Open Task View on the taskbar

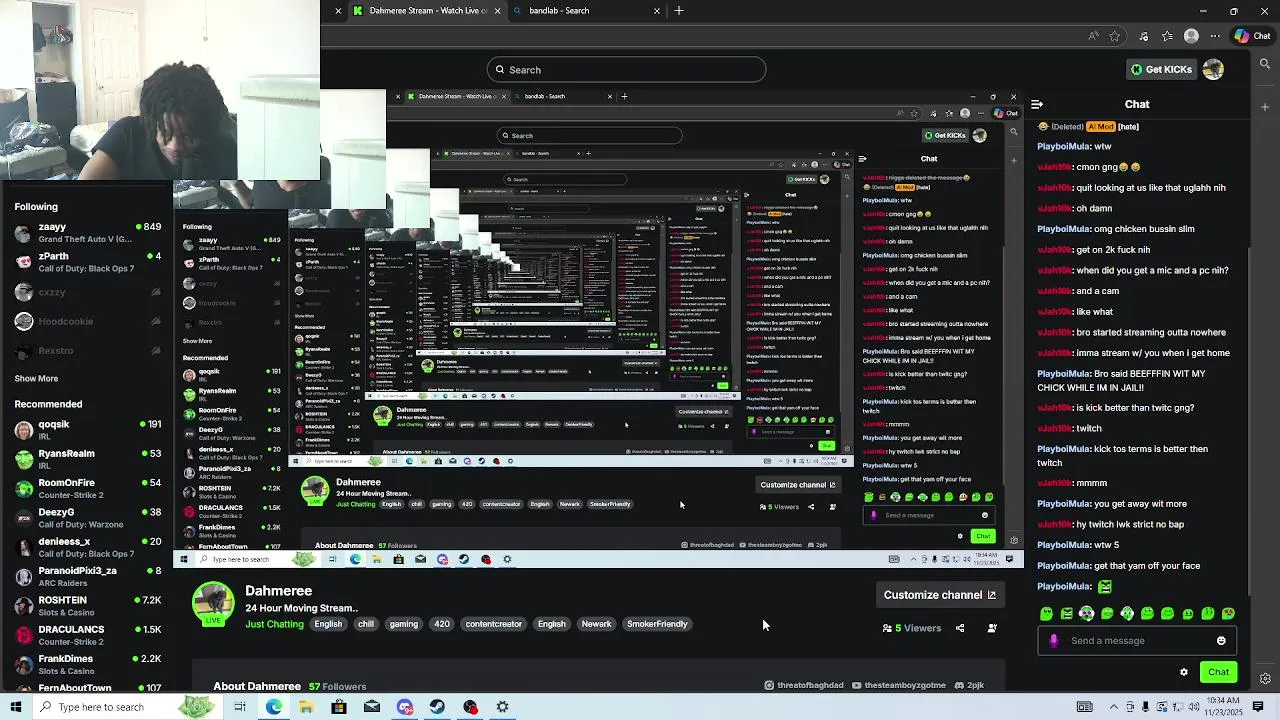point(240,707)
